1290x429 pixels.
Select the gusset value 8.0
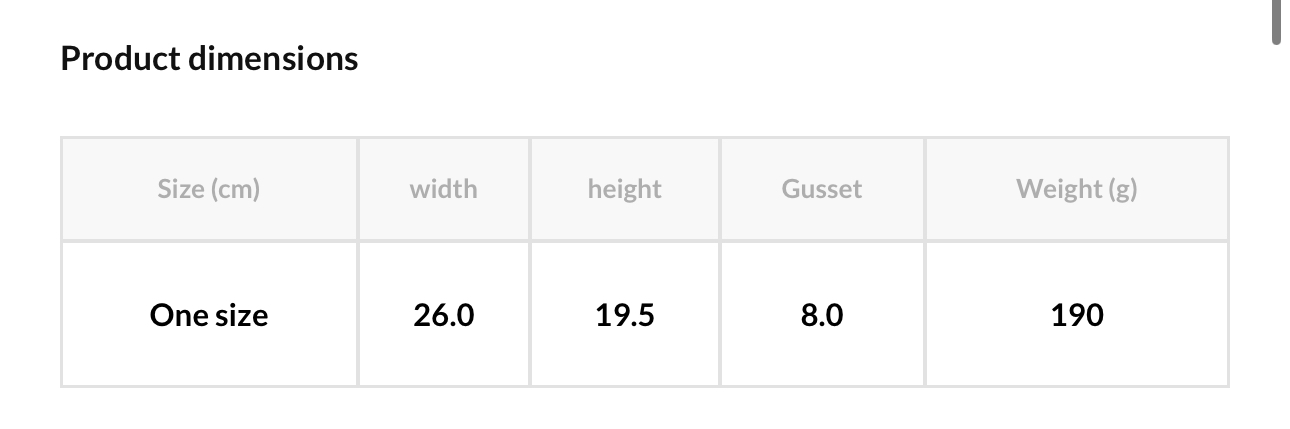pos(822,316)
